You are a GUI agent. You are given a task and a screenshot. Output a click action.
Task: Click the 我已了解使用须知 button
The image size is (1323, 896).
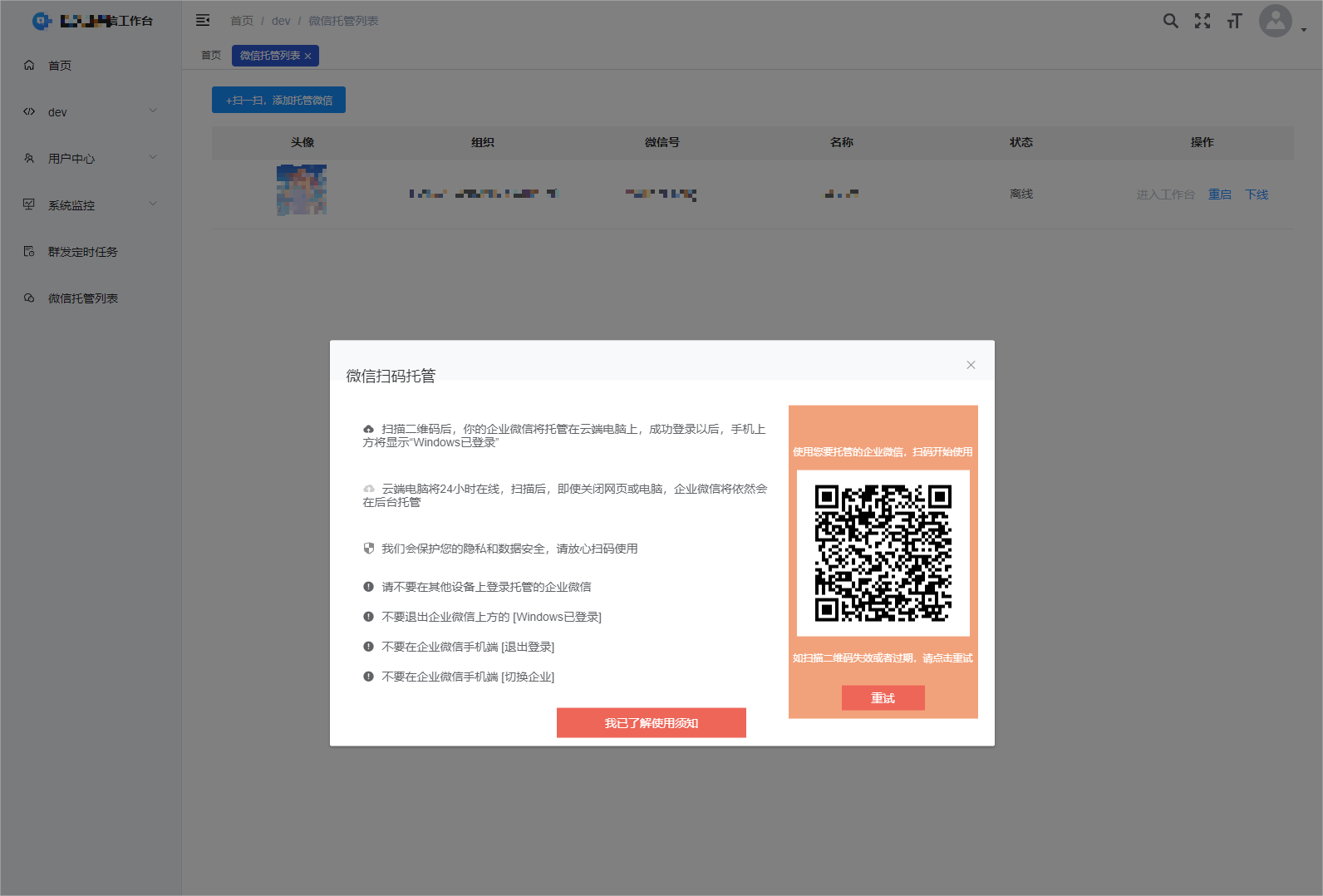(652, 723)
